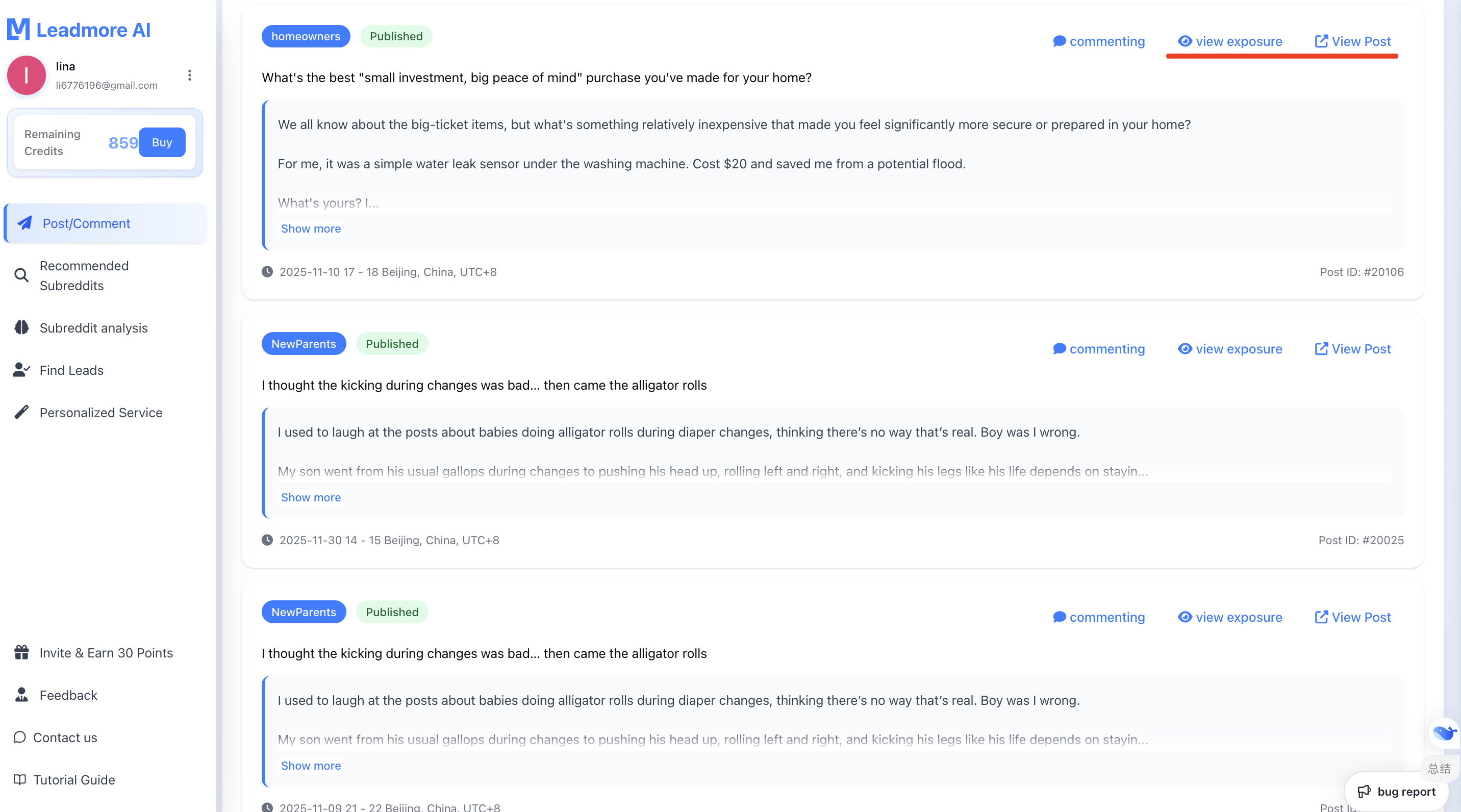1461x812 pixels.
Task: Click the Feedback person icon
Action: tap(21, 695)
